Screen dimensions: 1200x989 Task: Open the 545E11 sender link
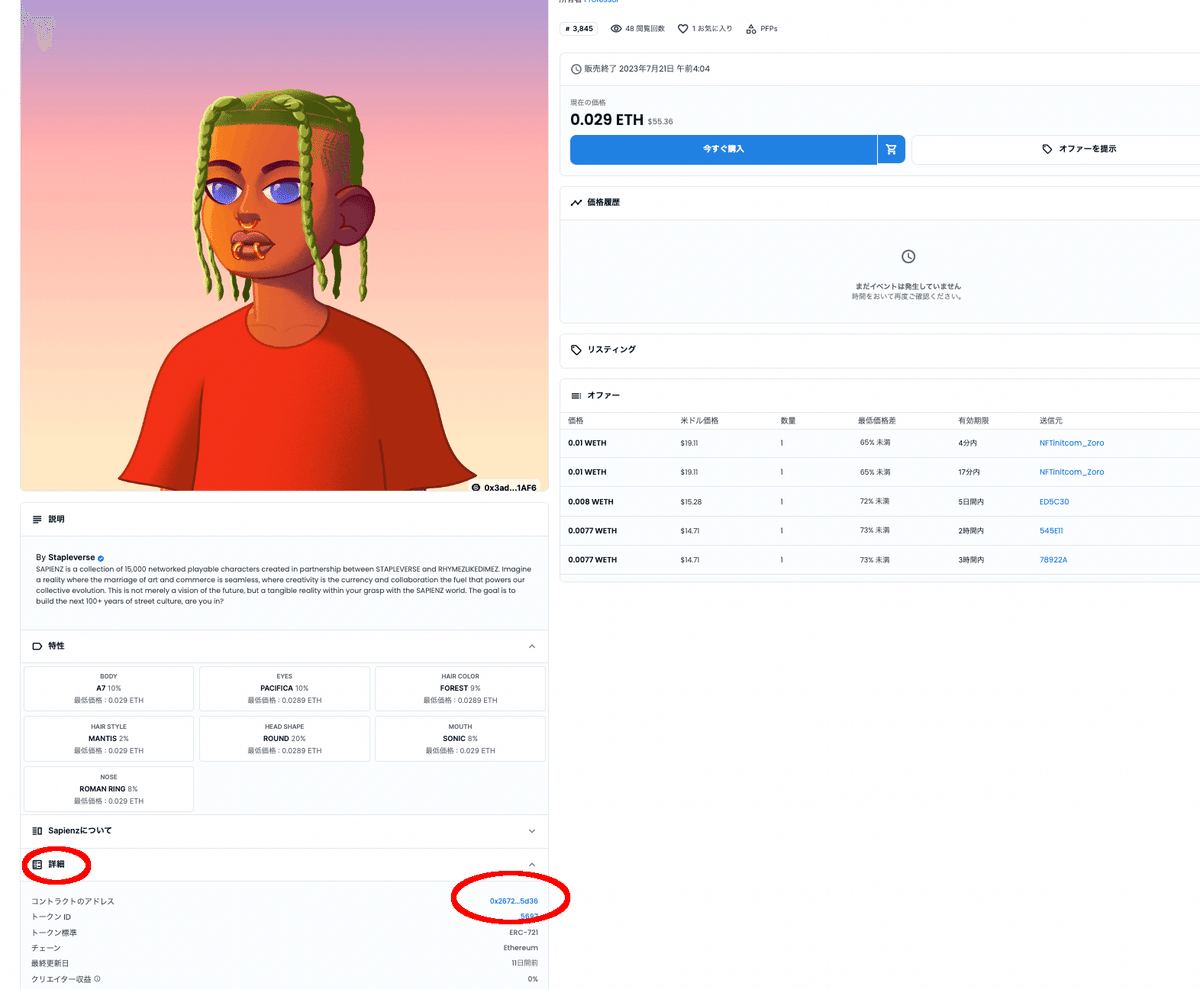pyautogui.click(x=1051, y=530)
